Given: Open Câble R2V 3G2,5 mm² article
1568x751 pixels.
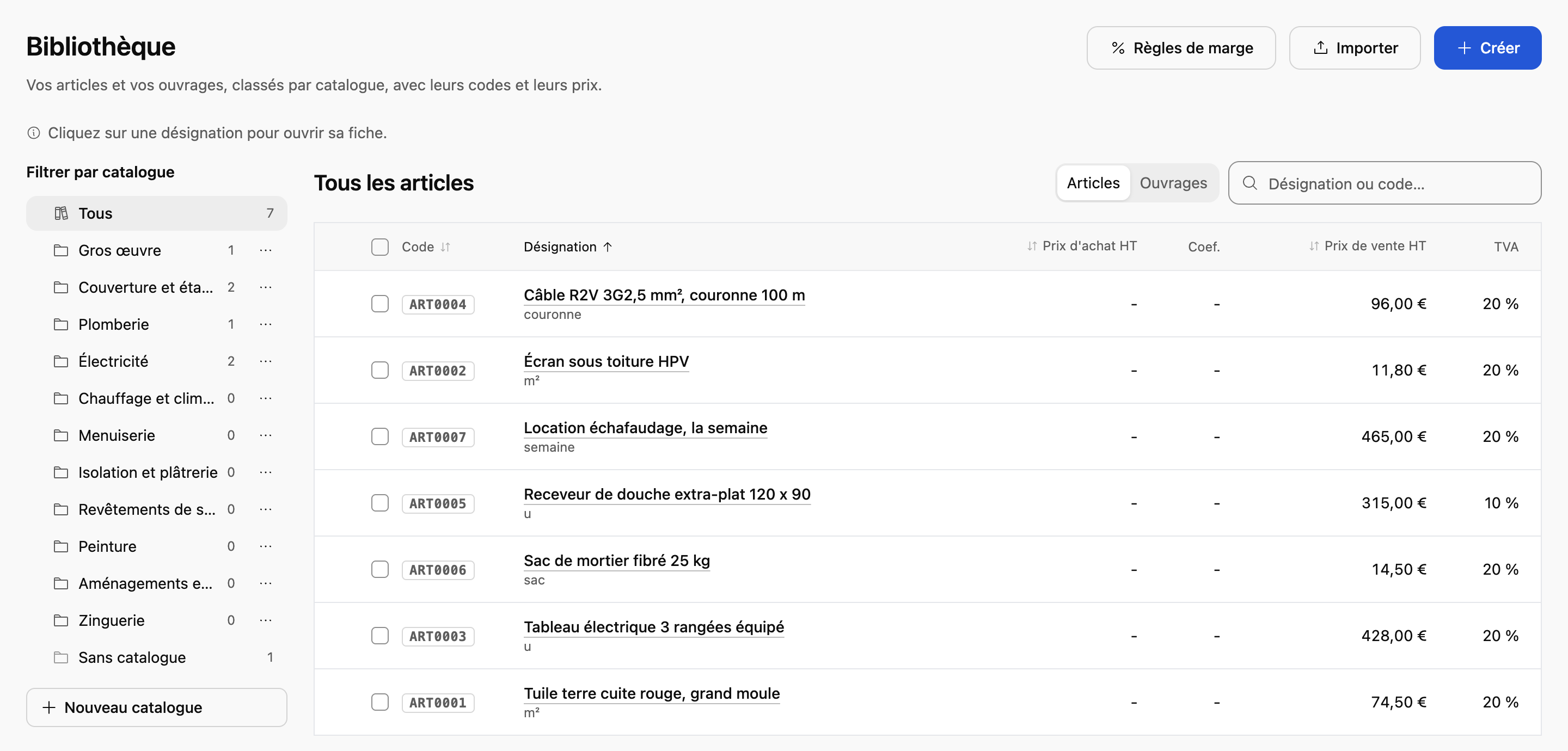Looking at the screenshot, I should coord(664,295).
